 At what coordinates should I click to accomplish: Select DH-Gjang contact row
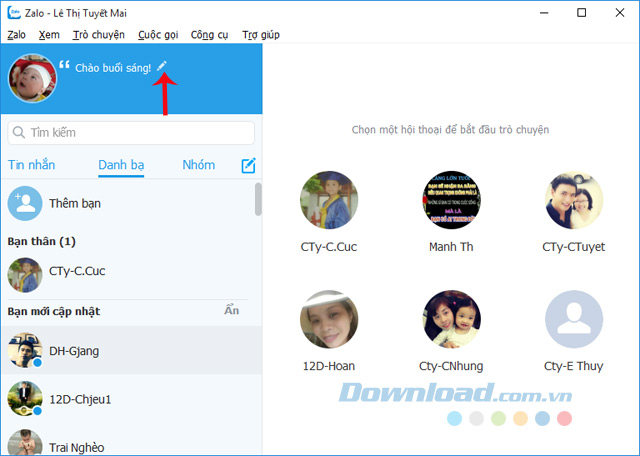[131, 350]
